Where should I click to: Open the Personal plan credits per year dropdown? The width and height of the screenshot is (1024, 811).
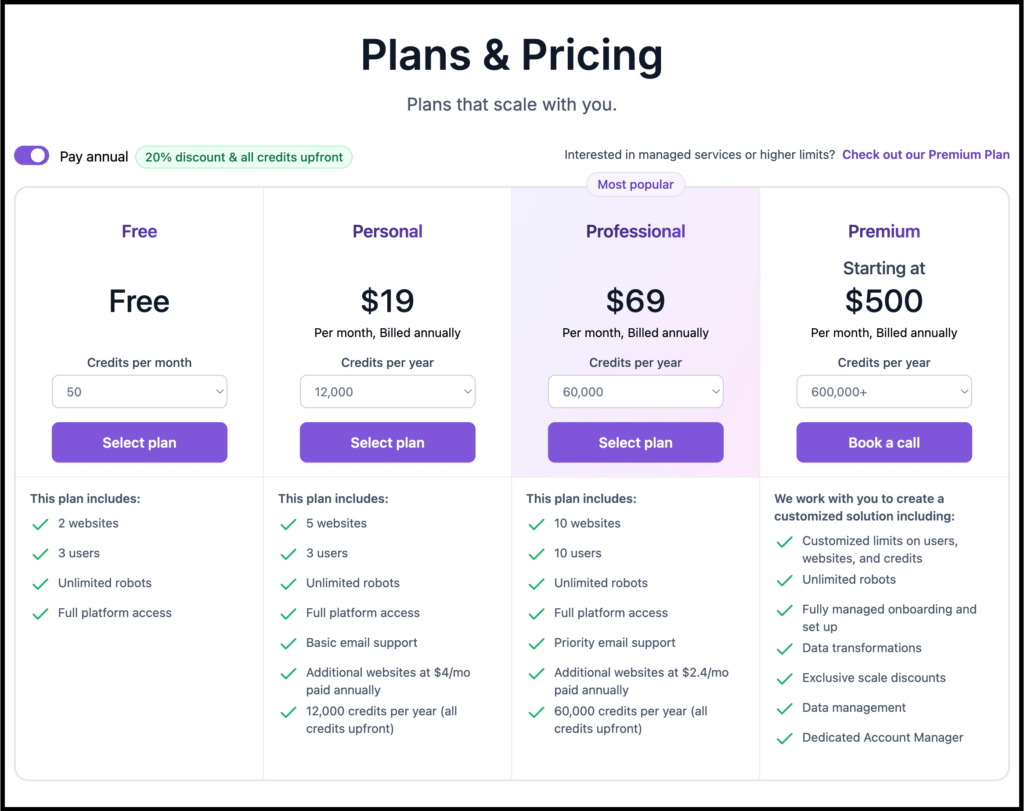(387, 391)
